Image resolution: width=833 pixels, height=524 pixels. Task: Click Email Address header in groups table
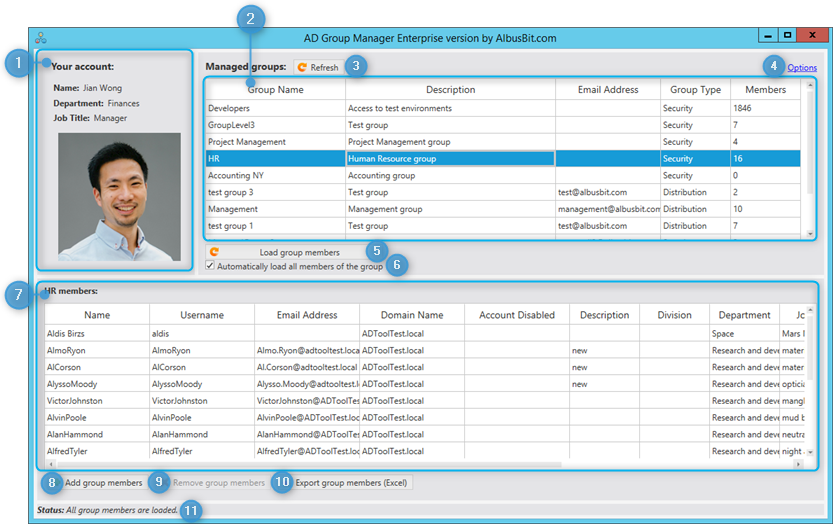[x=608, y=89]
